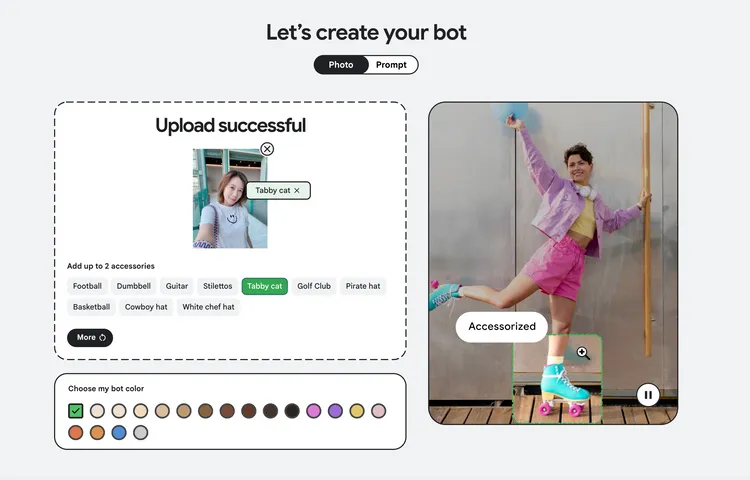The width and height of the screenshot is (750, 480).
Task: Click the green checked bot color box
Action: pyautogui.click(x=76, y=411)
